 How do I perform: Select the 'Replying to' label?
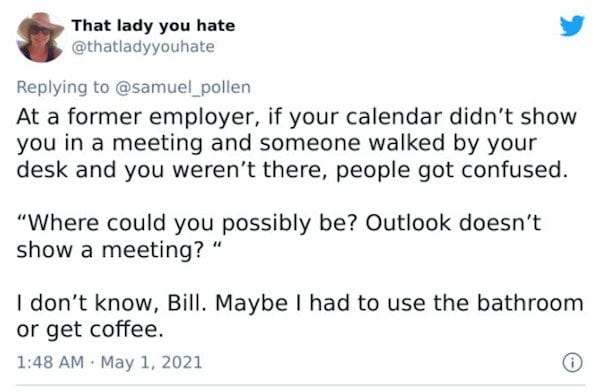tap(63, 87)
